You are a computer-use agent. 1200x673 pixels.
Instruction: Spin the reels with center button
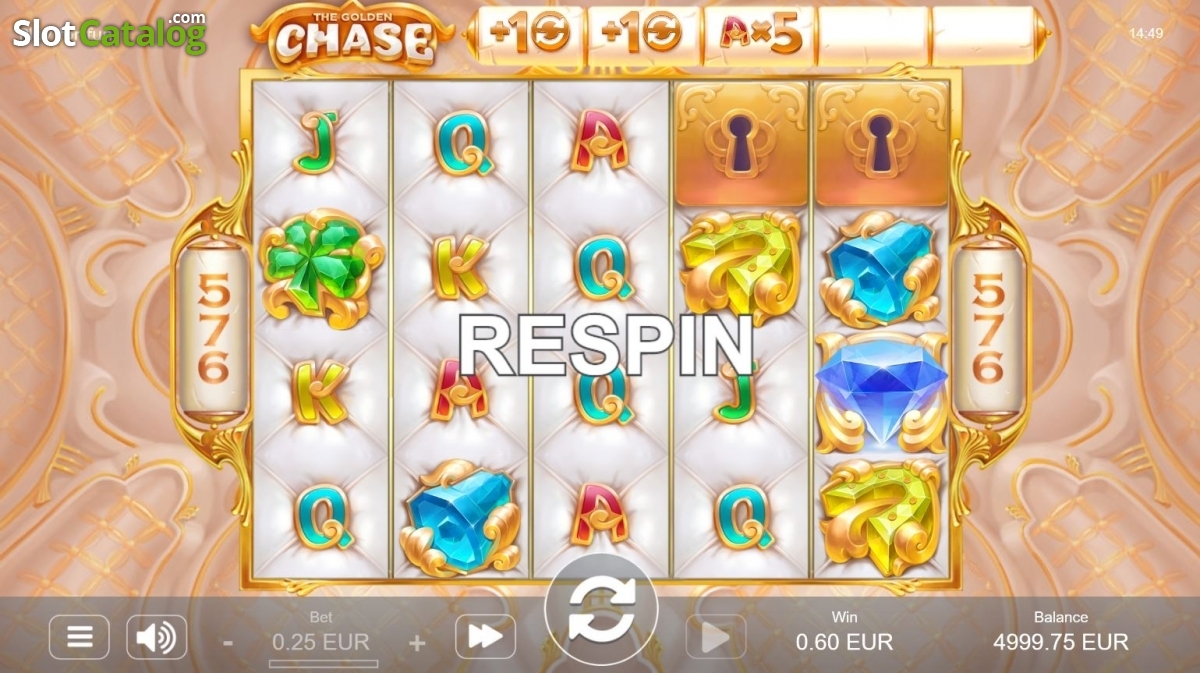click(601, 610)
